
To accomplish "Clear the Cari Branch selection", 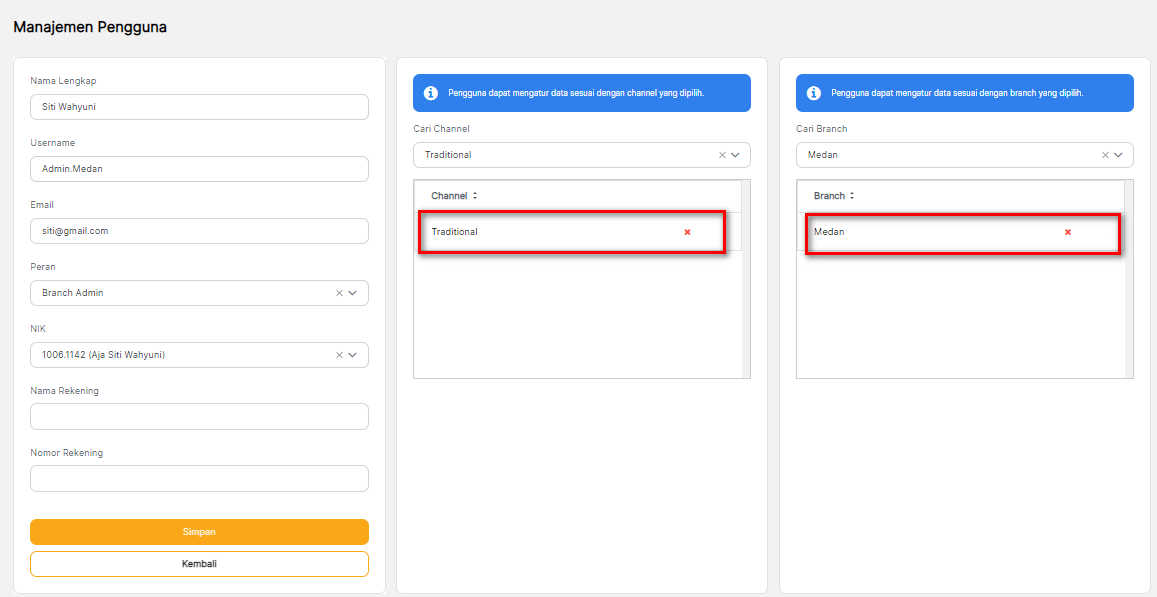I will 1105,155.
